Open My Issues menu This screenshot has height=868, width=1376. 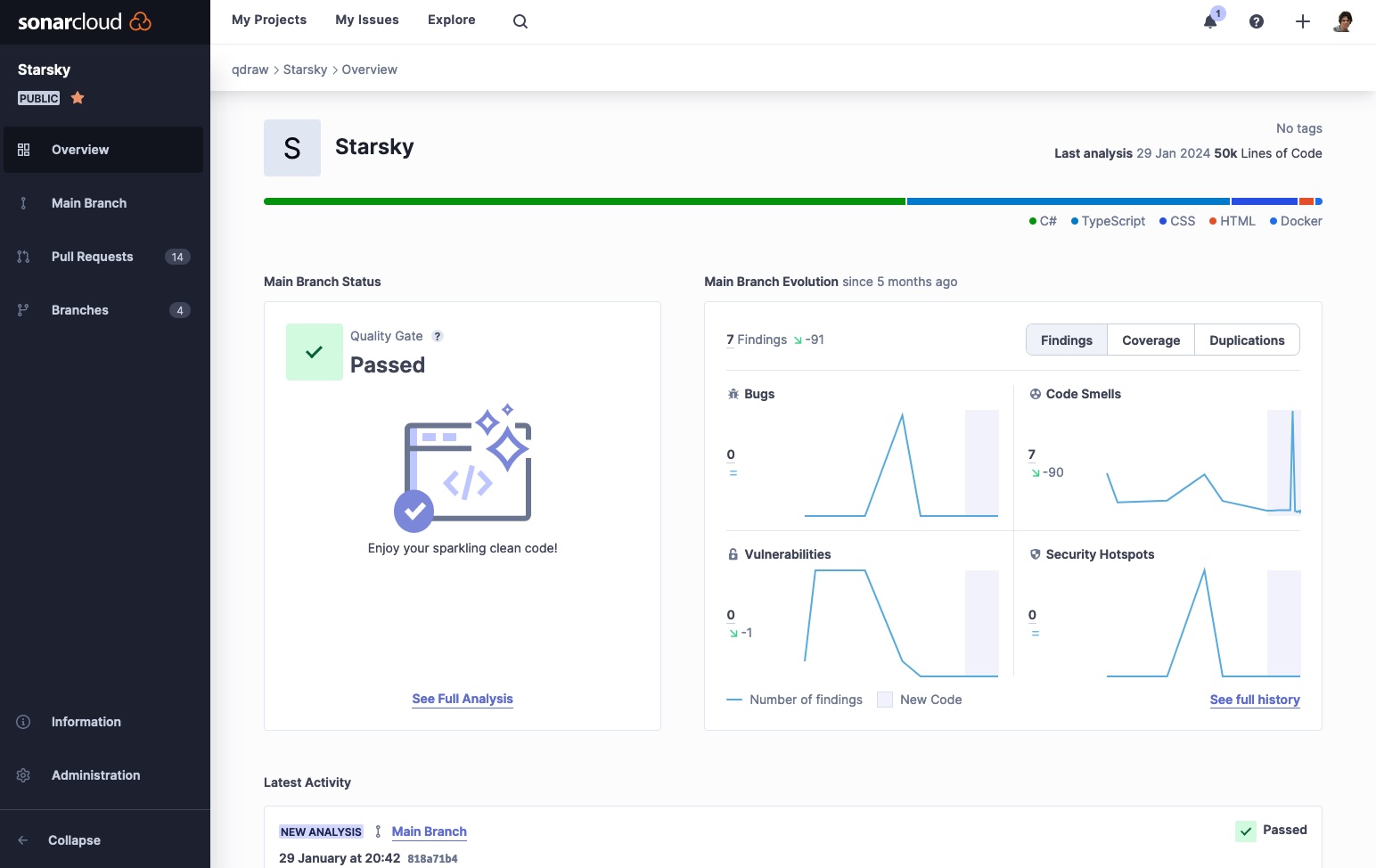point(367,20)
